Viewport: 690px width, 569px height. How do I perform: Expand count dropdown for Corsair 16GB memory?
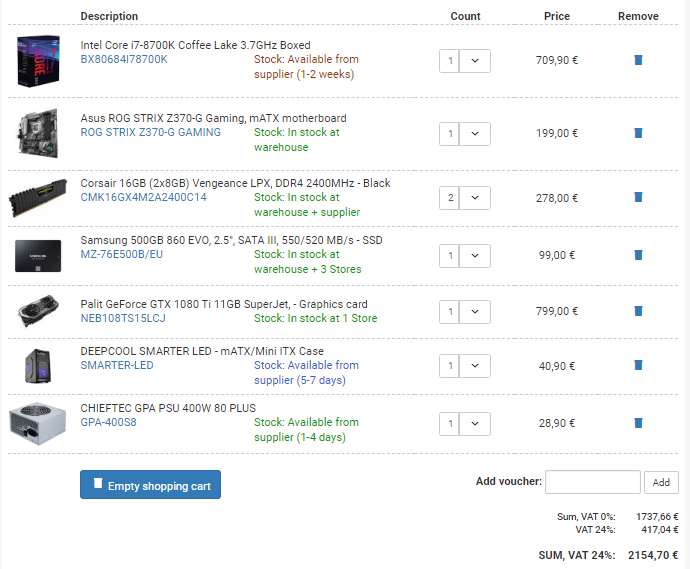[475, 198]
